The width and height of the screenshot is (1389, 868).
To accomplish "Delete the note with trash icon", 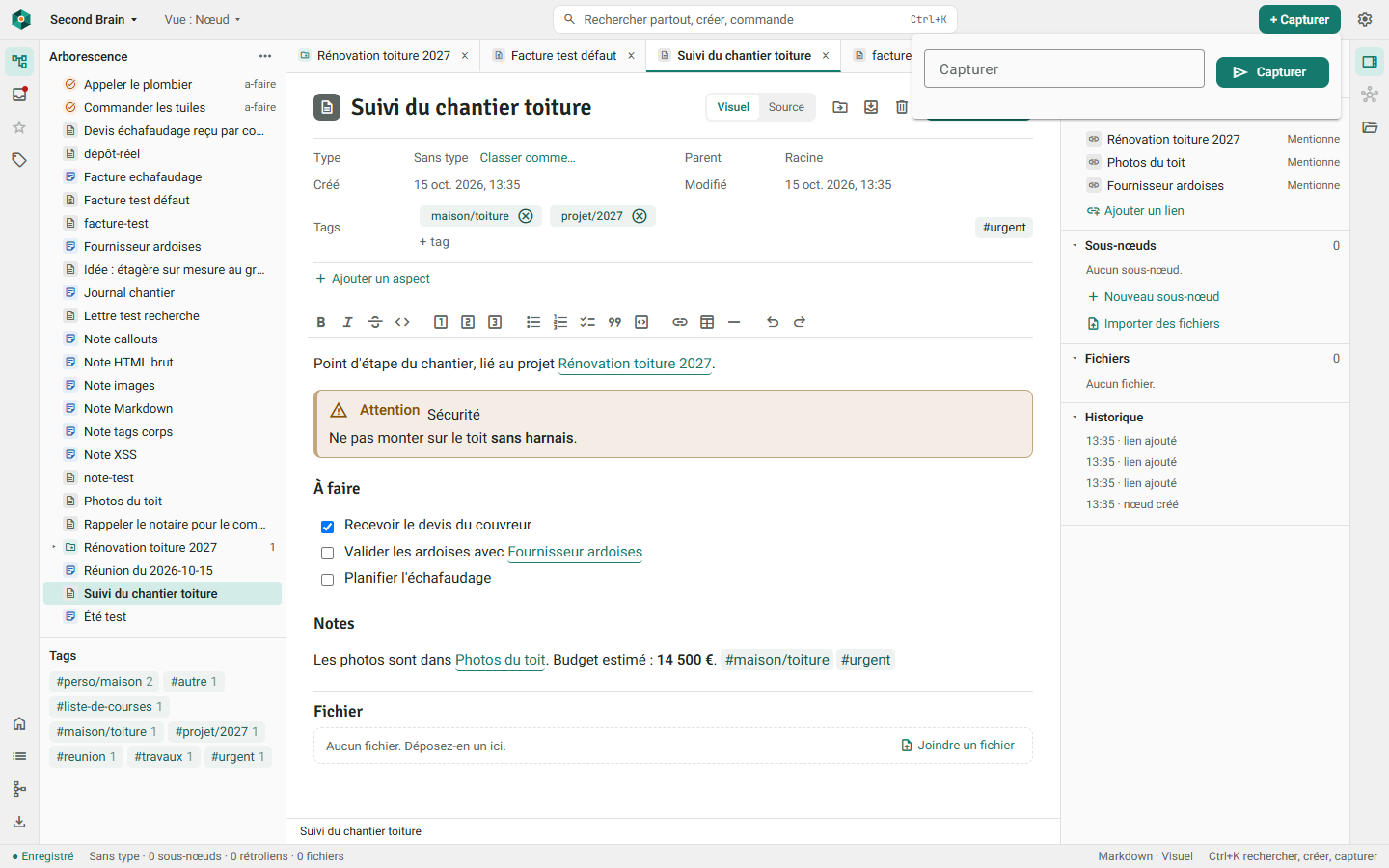I will [x=902, y=107].
